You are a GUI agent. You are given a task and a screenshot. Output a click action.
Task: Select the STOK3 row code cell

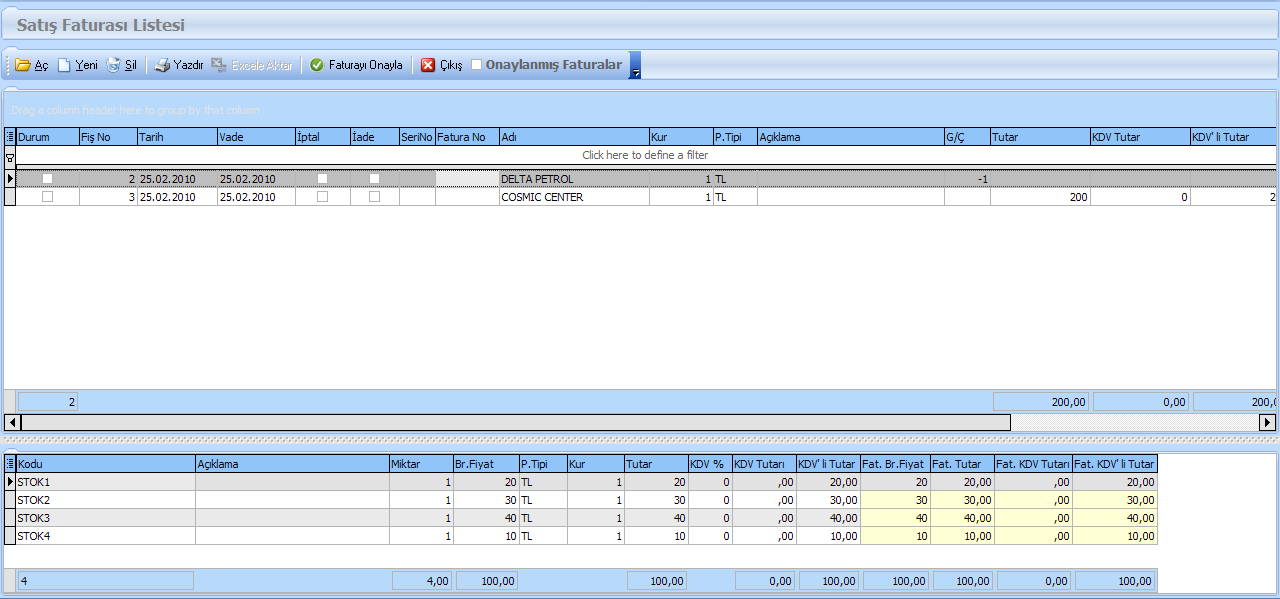(x=105, y=518)
